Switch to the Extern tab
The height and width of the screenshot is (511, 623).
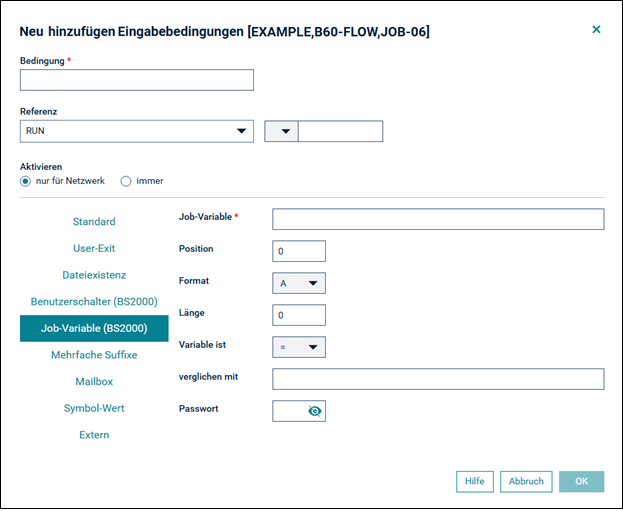94,435
